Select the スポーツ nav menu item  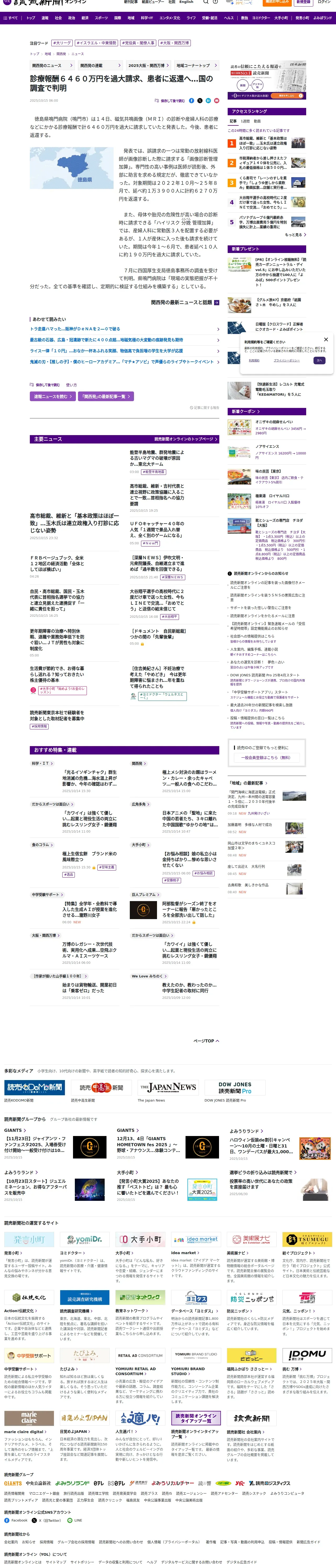point(101,18)
